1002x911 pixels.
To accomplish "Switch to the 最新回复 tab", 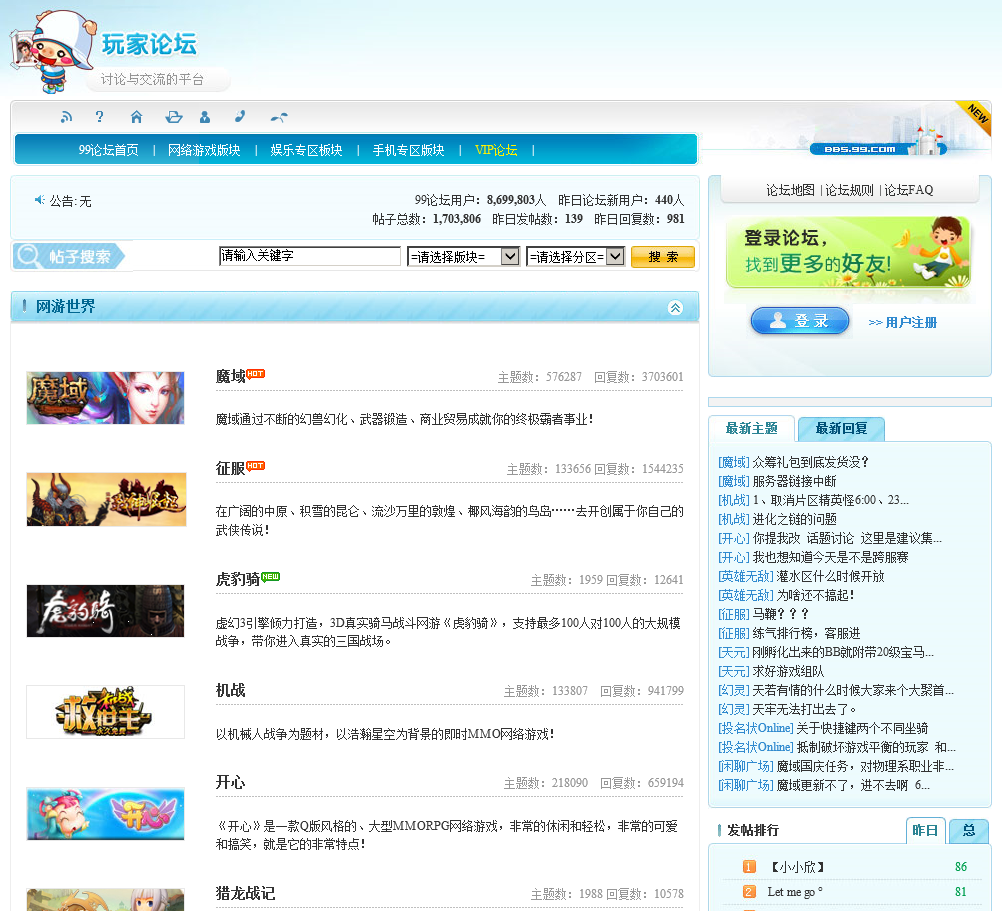I will 842,429.
